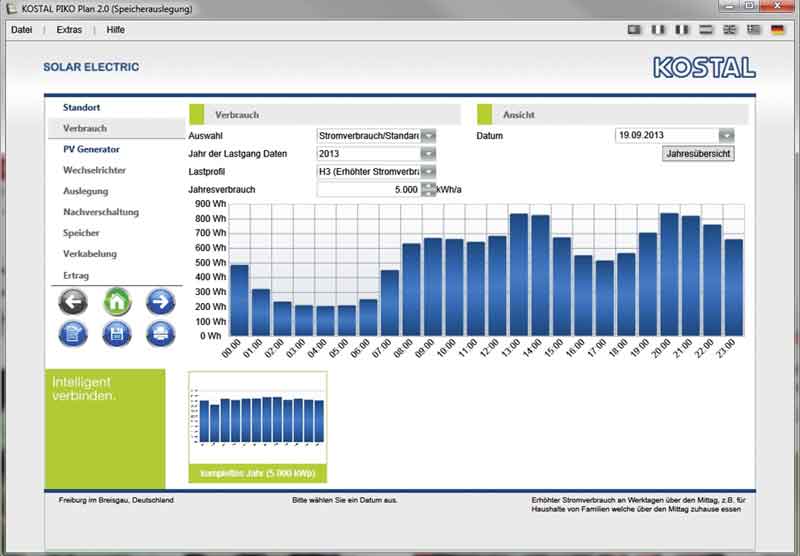Select the Verkabelung step
Image resolution: width=800 pixels, height=556 pixels.
click(x=90, y=254)
